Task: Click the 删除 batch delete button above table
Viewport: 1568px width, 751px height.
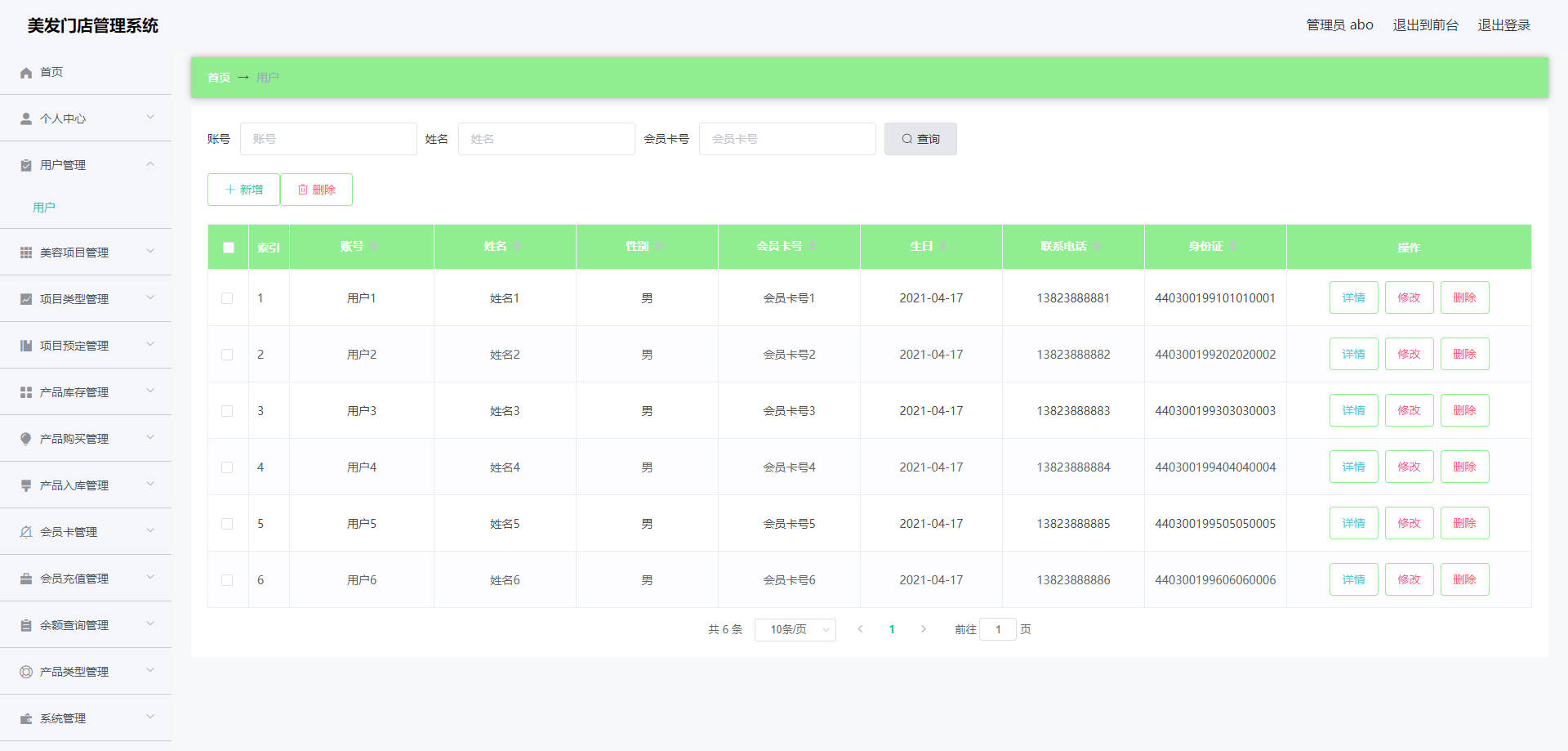Action: coord(316,190)
